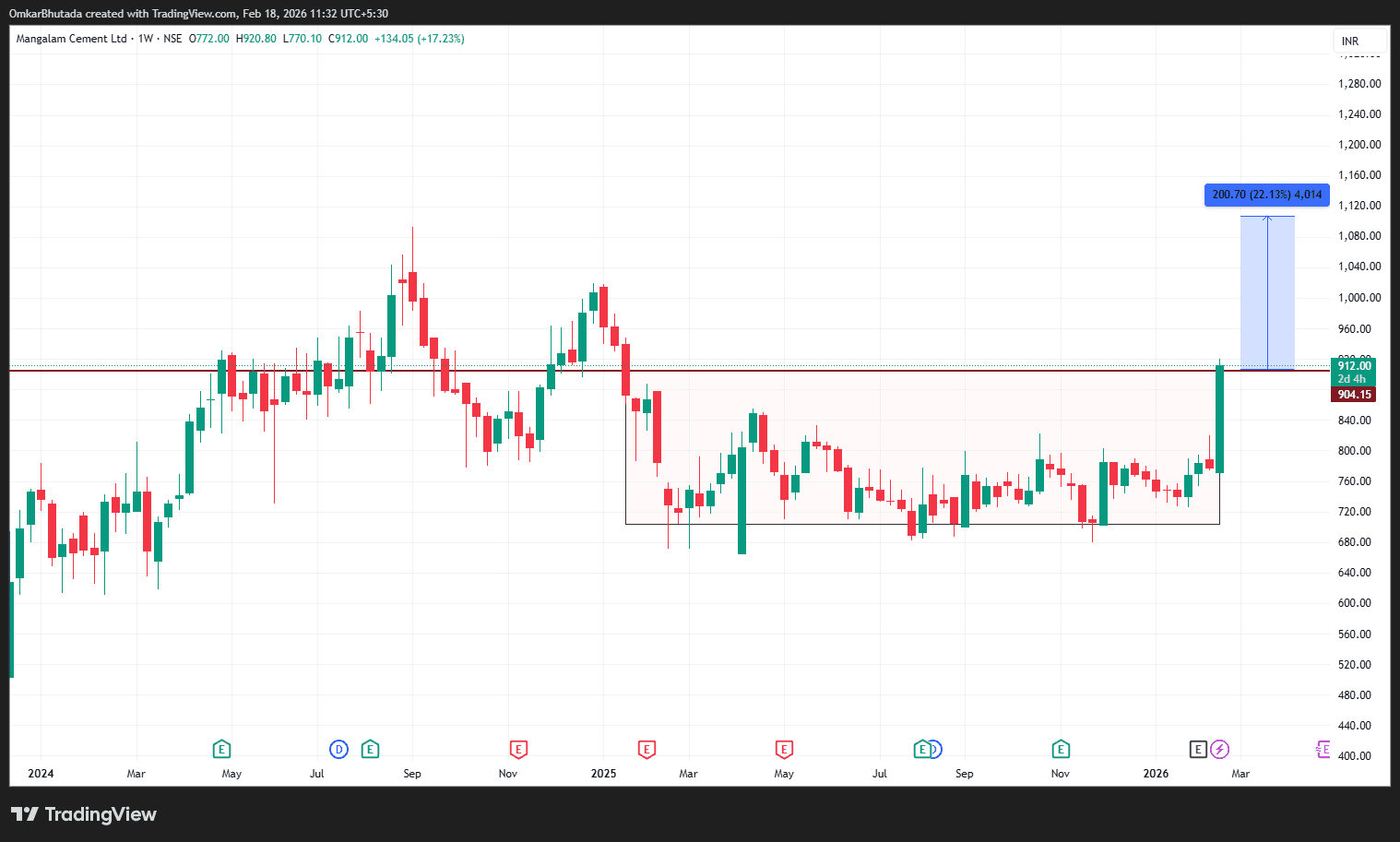Click the 2025 label on the time axis
Viewport: 1400px width, 842px height.
tap(603, 774)
